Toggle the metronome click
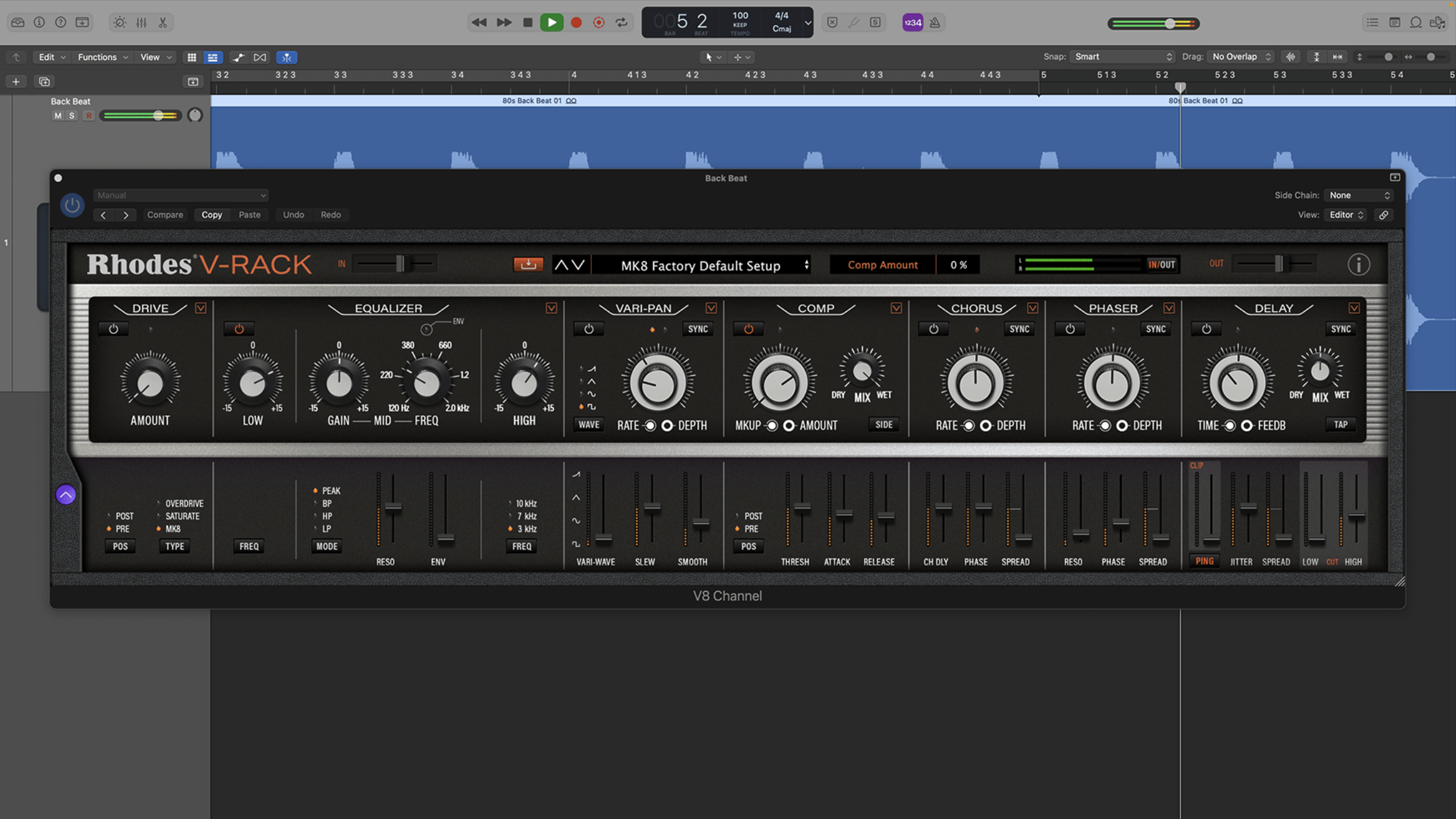 [934, 22]
